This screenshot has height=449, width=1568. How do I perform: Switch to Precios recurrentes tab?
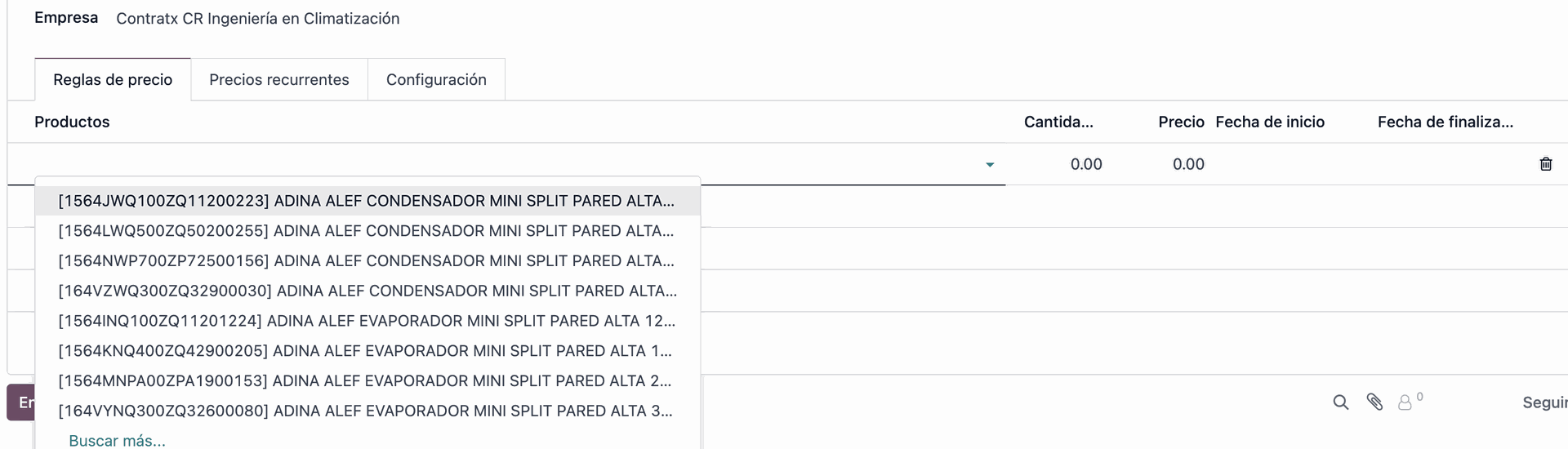click(278, 80)
